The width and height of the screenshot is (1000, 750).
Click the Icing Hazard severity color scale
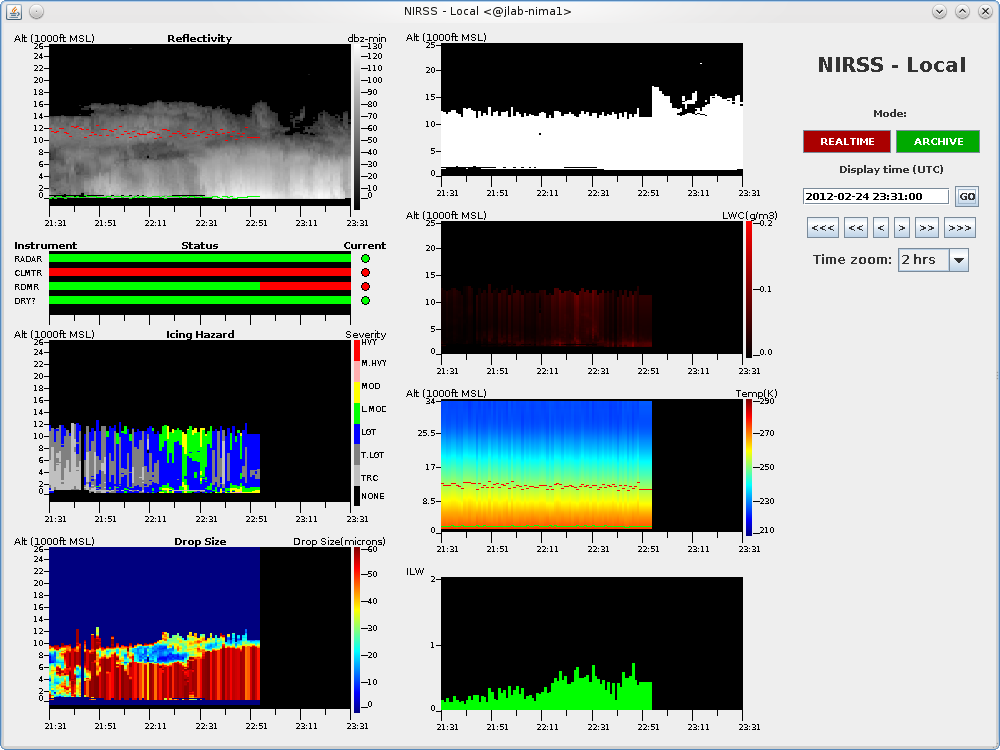(357, 420)
